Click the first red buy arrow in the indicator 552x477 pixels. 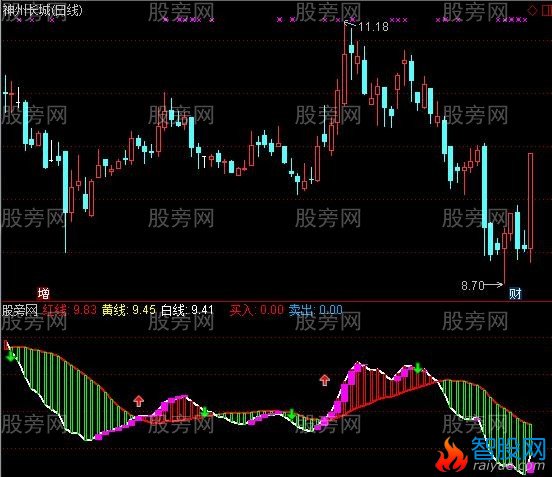(139, 401)
